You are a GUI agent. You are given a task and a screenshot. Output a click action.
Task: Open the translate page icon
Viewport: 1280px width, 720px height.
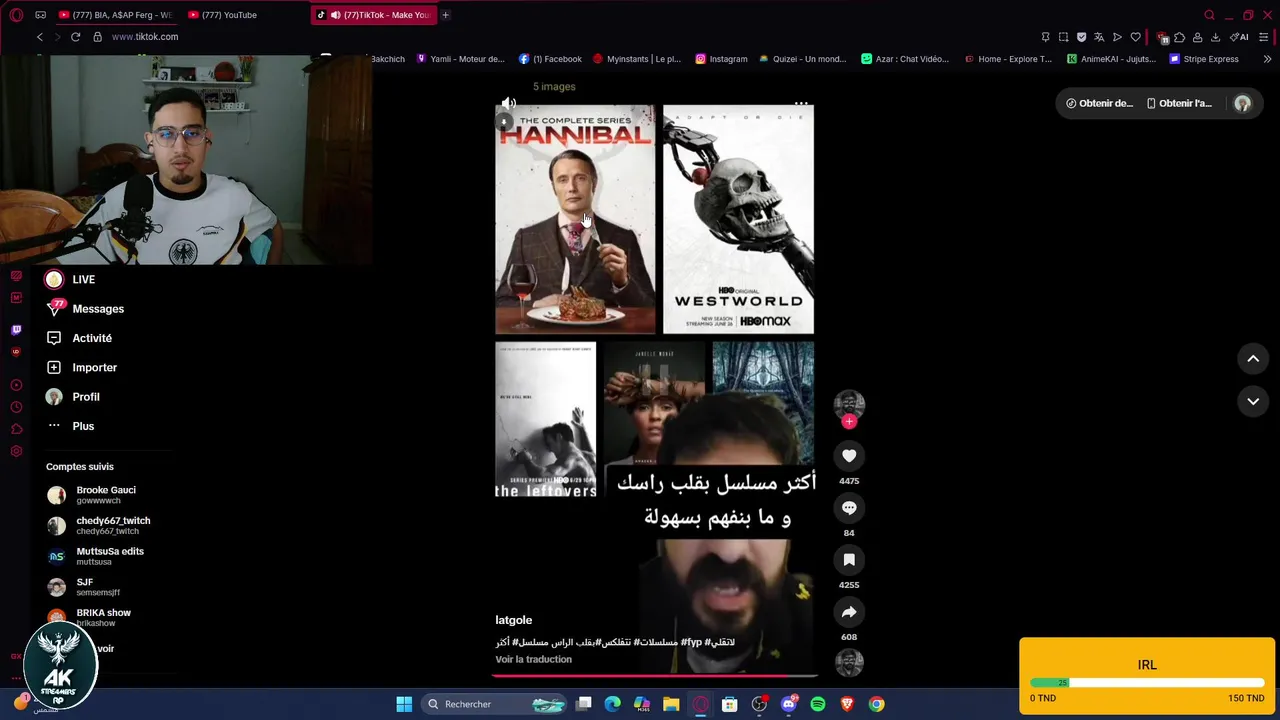tap(1099, 37)
